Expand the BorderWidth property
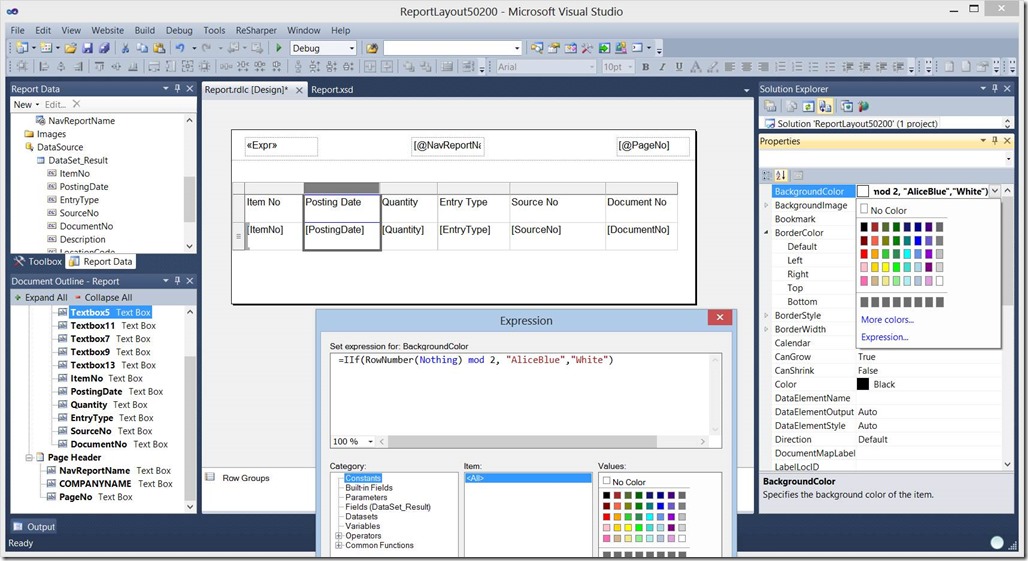Screen dimensions: 1028x561 (x=766, y=329)
